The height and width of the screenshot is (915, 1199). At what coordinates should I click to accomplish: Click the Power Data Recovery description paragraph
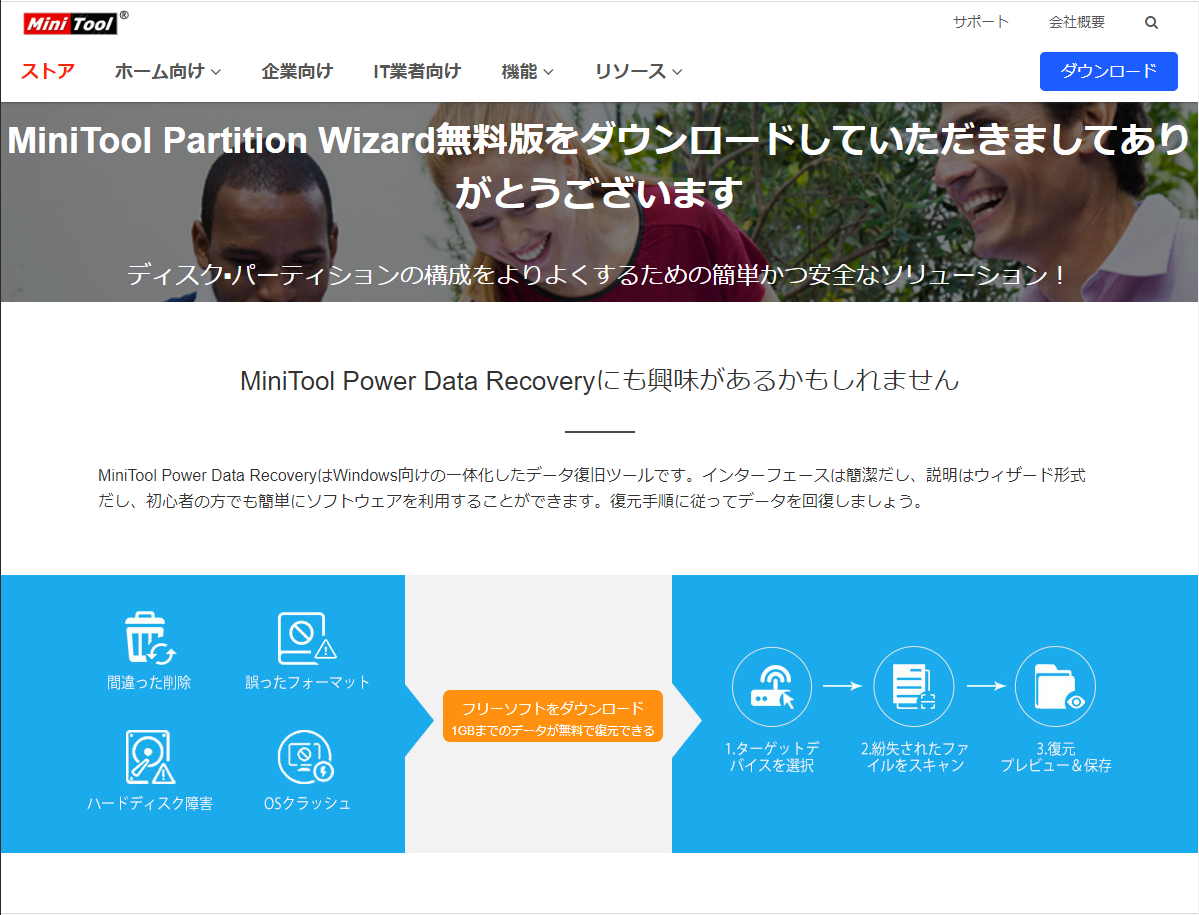click(x=592, y=488)
